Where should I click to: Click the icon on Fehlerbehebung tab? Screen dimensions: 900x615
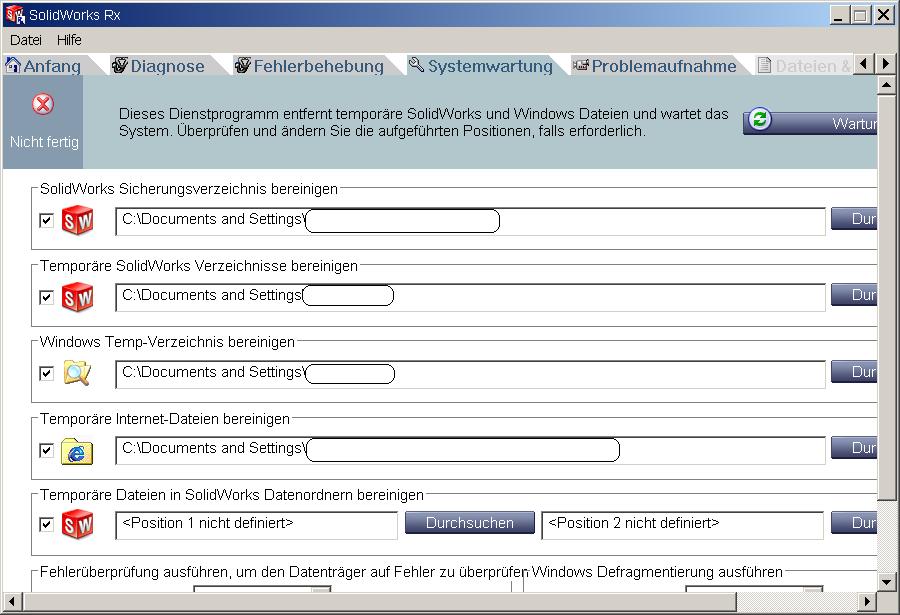pyautogui.click(x=243, y=65)
